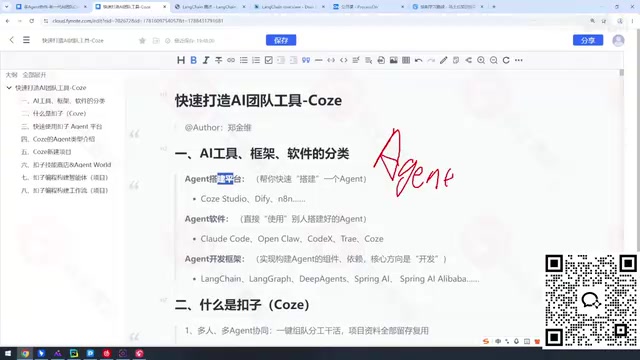Open Chrome from the taskbar

tap(25, 353)
